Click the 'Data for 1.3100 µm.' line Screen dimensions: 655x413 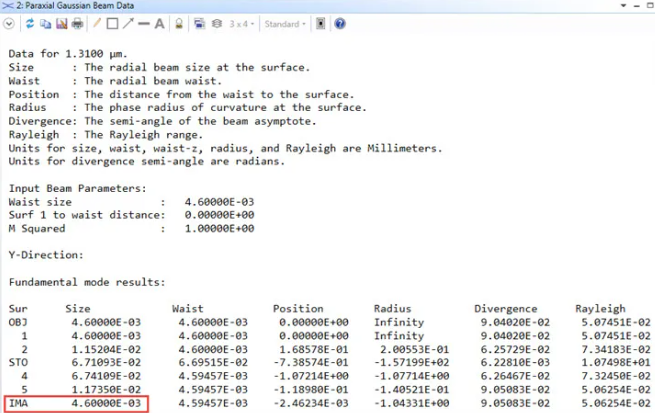coord(68,54)
